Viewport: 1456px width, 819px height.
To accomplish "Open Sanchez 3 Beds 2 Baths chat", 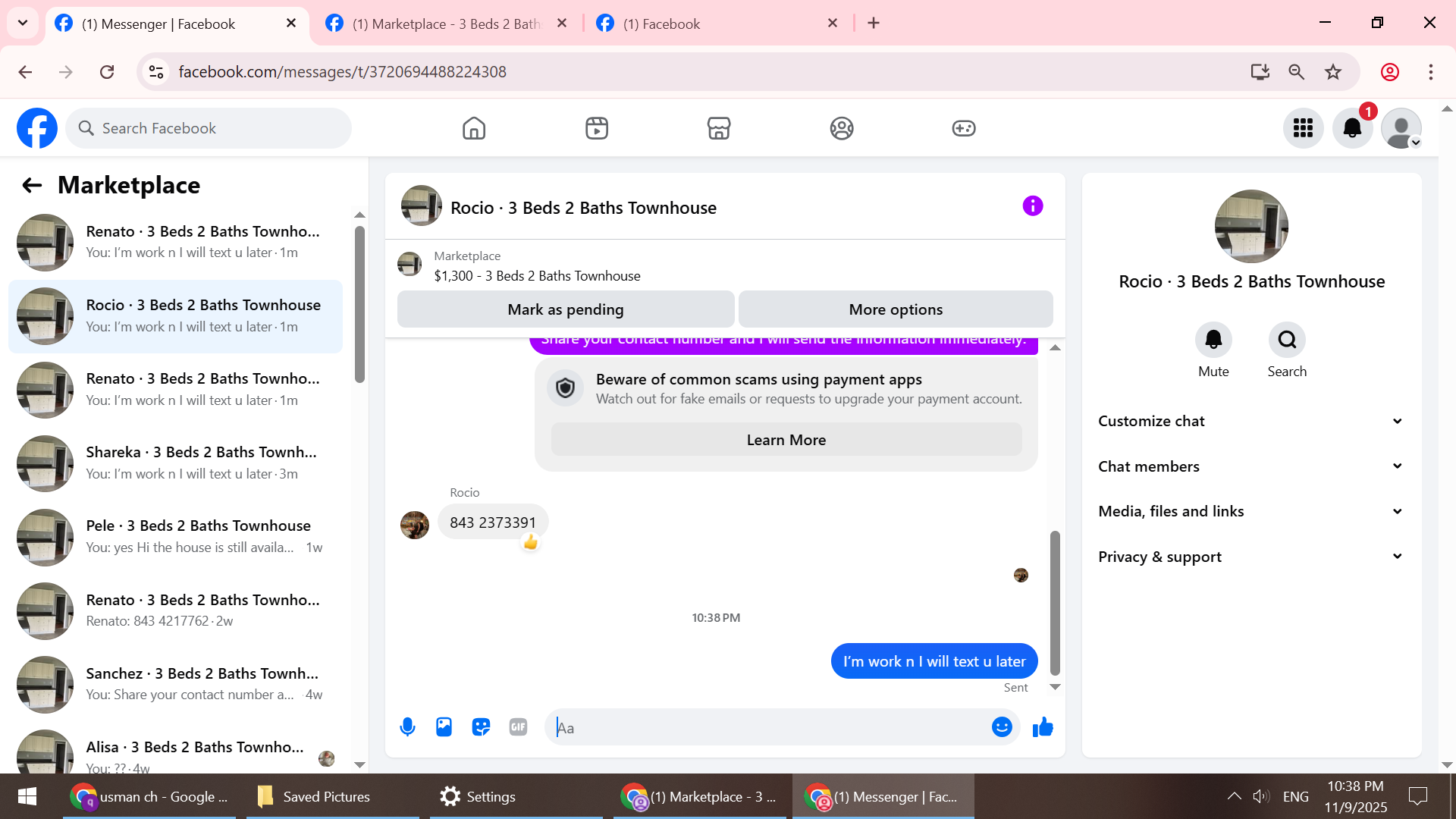I will (x=175, y=685).
